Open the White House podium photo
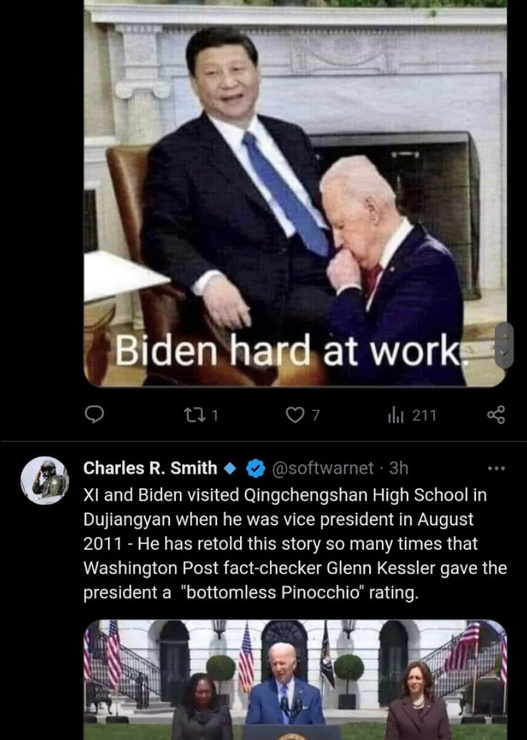This screenshot has height=740, width=527. pyautogui.click(x=295, y=680)
